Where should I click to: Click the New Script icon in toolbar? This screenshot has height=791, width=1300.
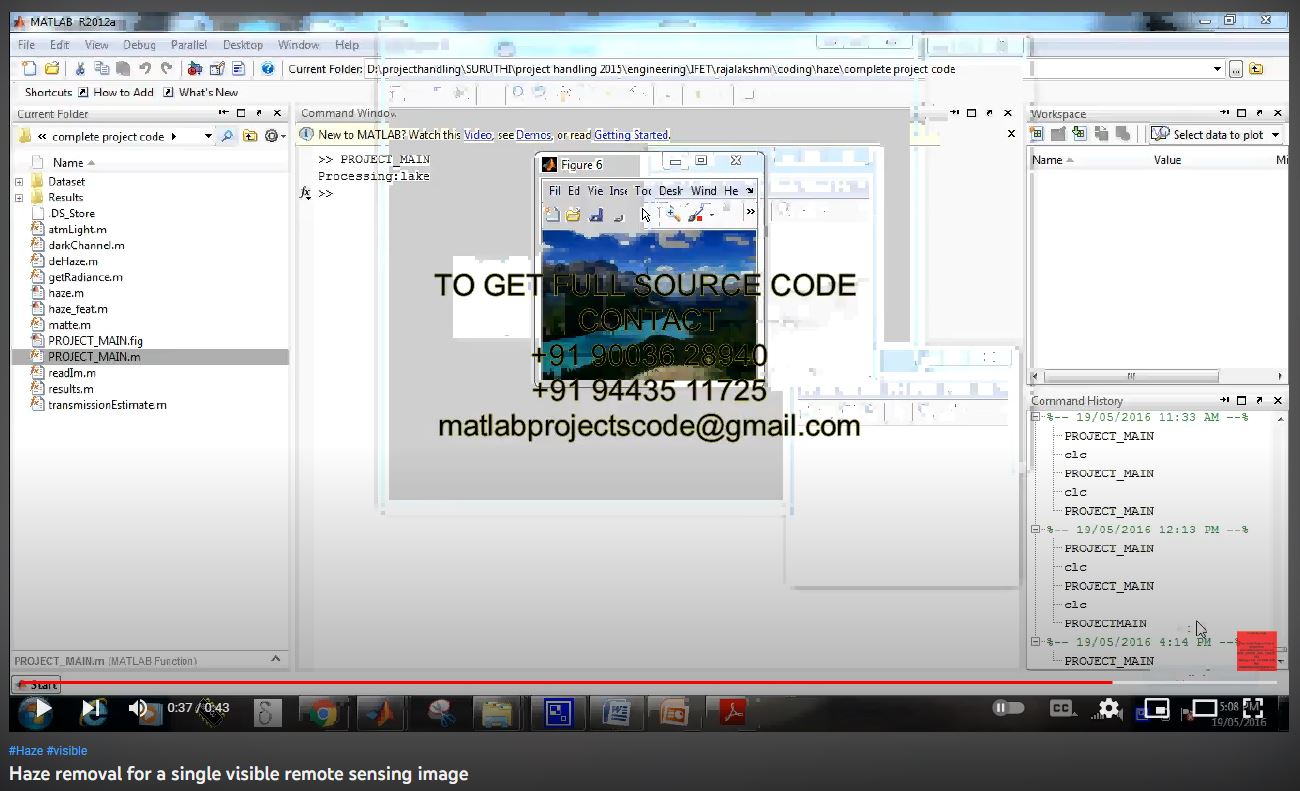pyautogui.click(x=29, y=69)
